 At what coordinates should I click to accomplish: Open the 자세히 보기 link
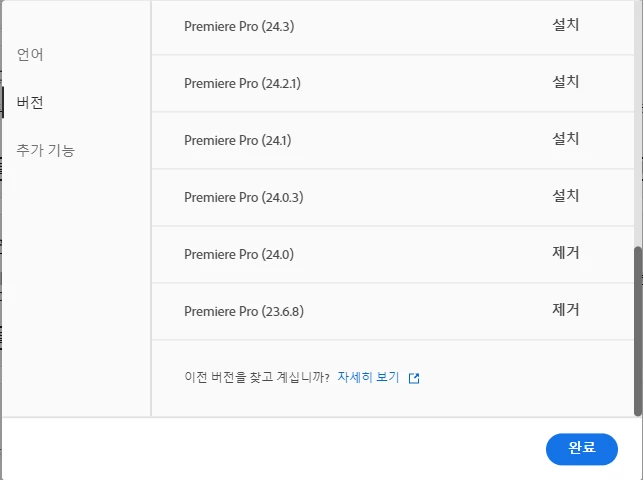368,378
